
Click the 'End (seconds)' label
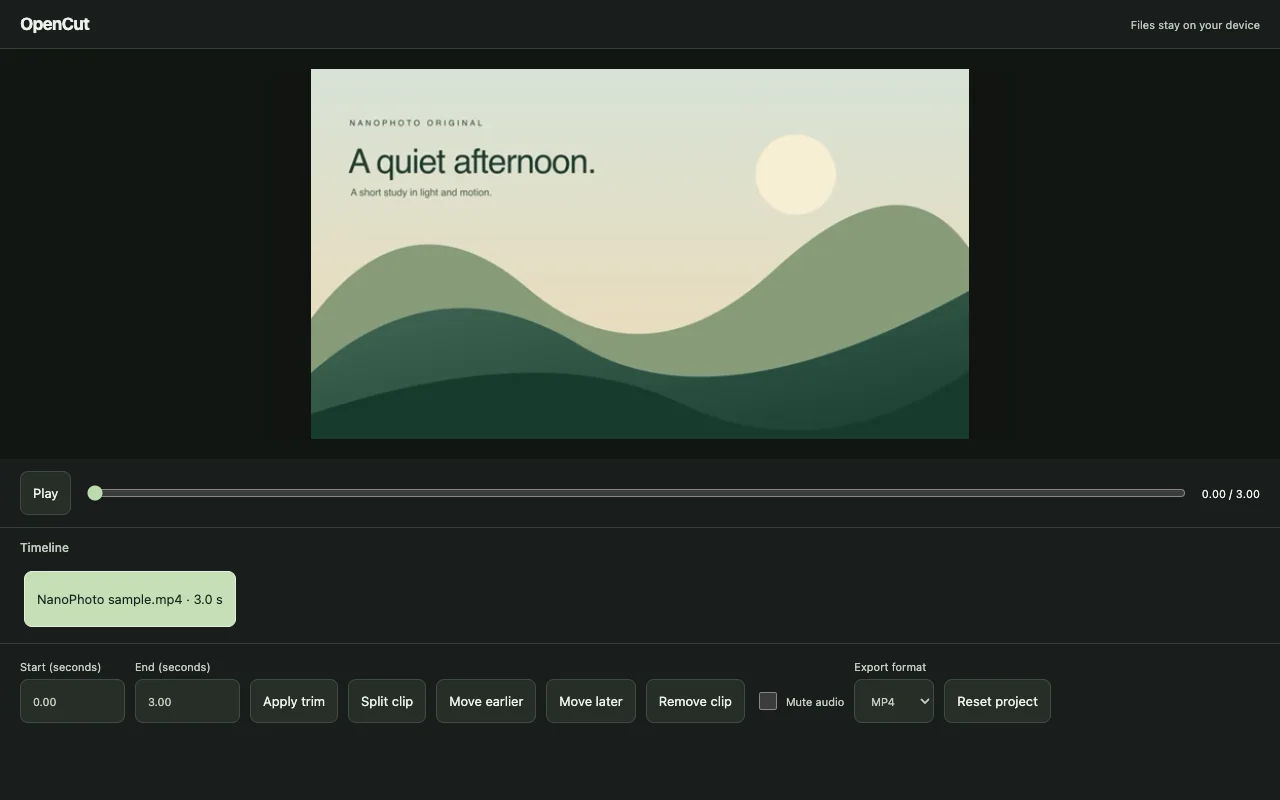coord(173,667)
